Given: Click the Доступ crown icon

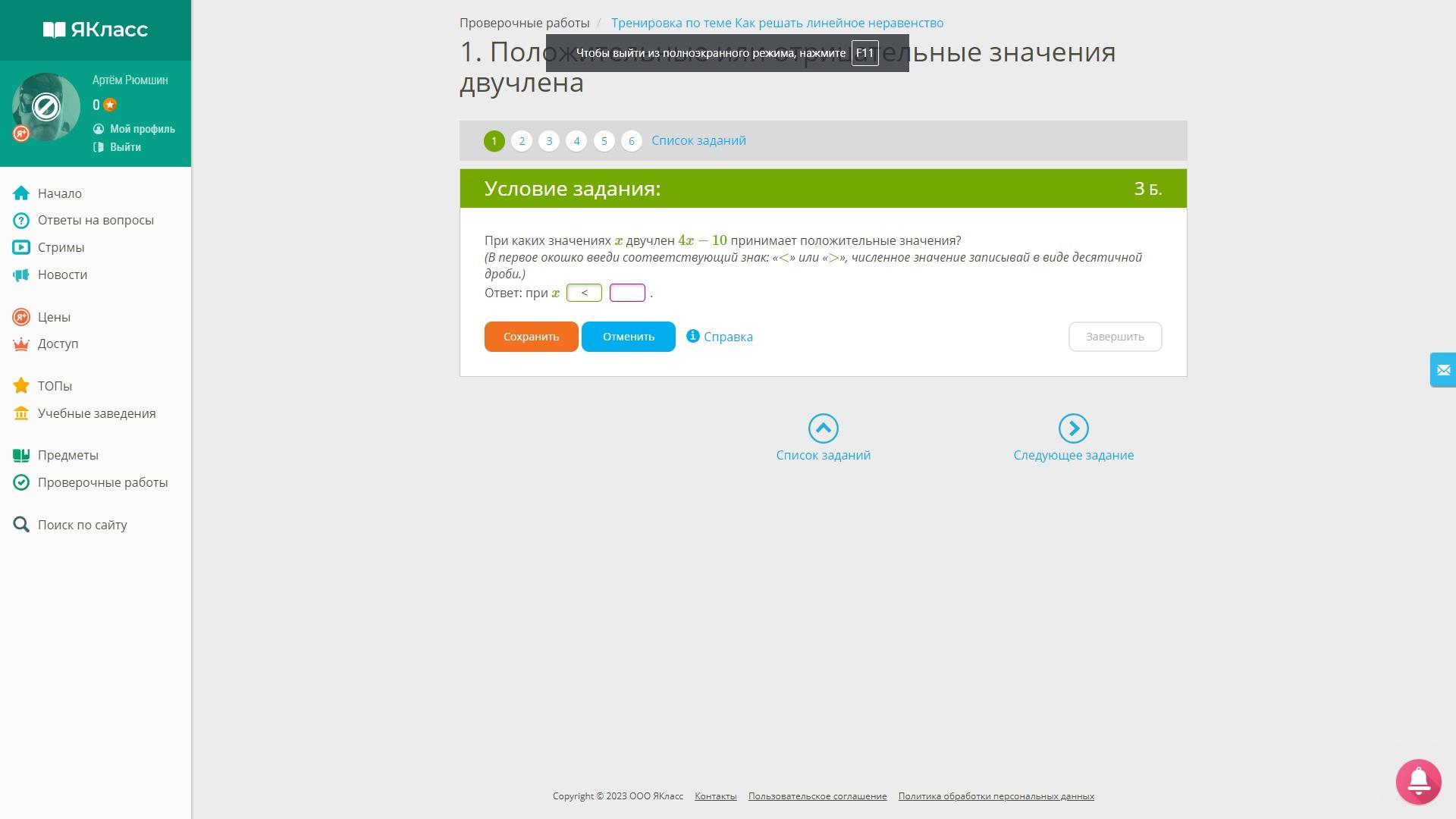Looking at the screenshot, I should pos(21,344).
